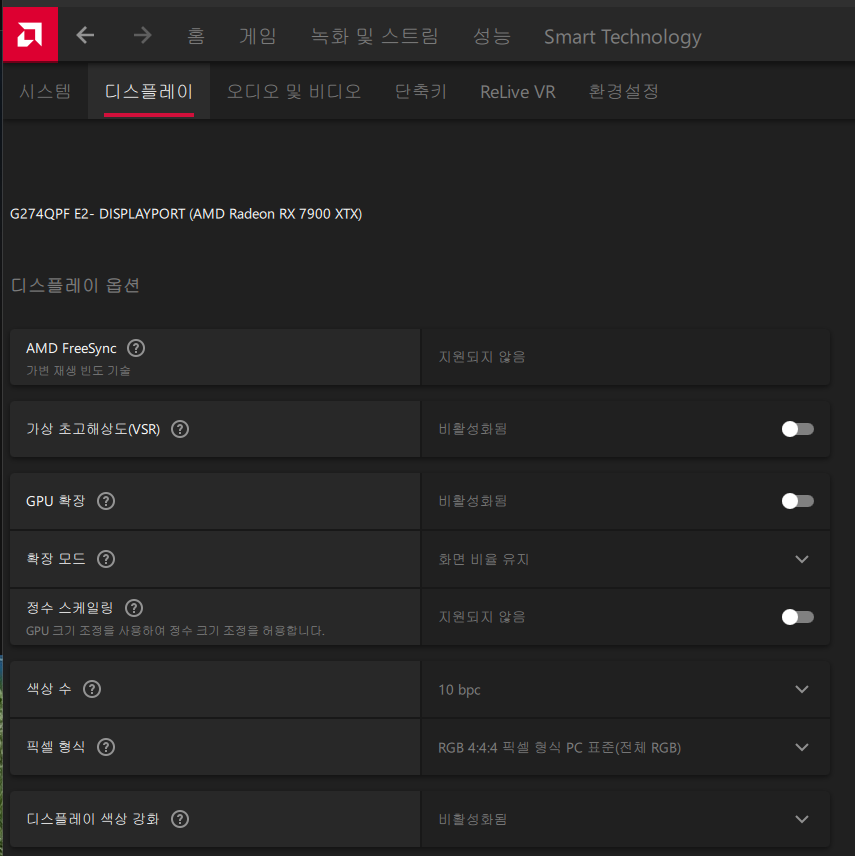Click help icon next to 색상 수
This screenshot has height=856, width=855.
[x=92, y=689]
